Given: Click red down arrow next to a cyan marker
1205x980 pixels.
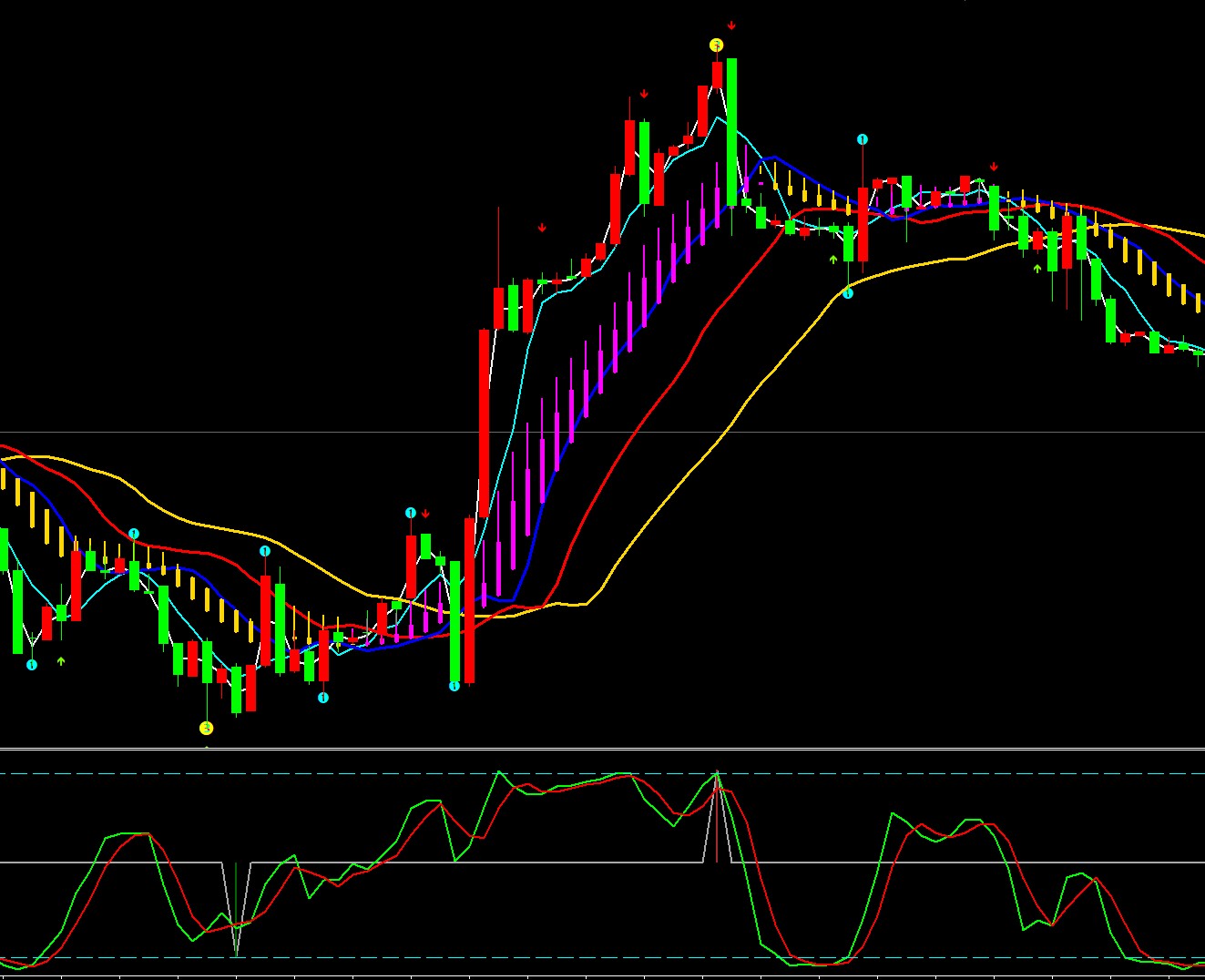Looking at the screenshot, I should (425, 515).
